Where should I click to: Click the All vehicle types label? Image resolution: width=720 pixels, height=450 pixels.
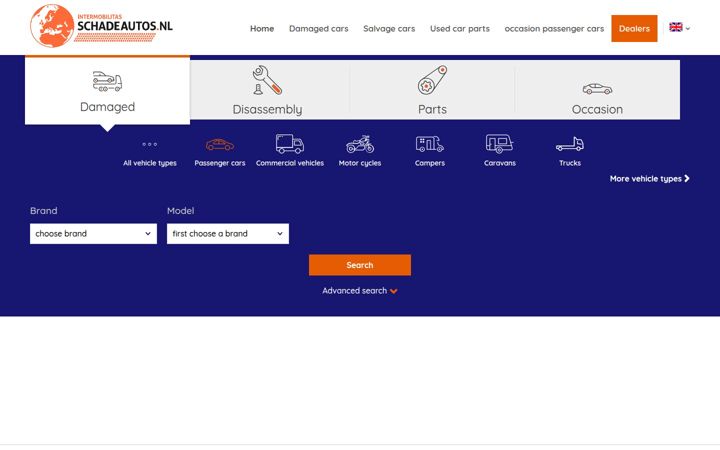[150, 163]
